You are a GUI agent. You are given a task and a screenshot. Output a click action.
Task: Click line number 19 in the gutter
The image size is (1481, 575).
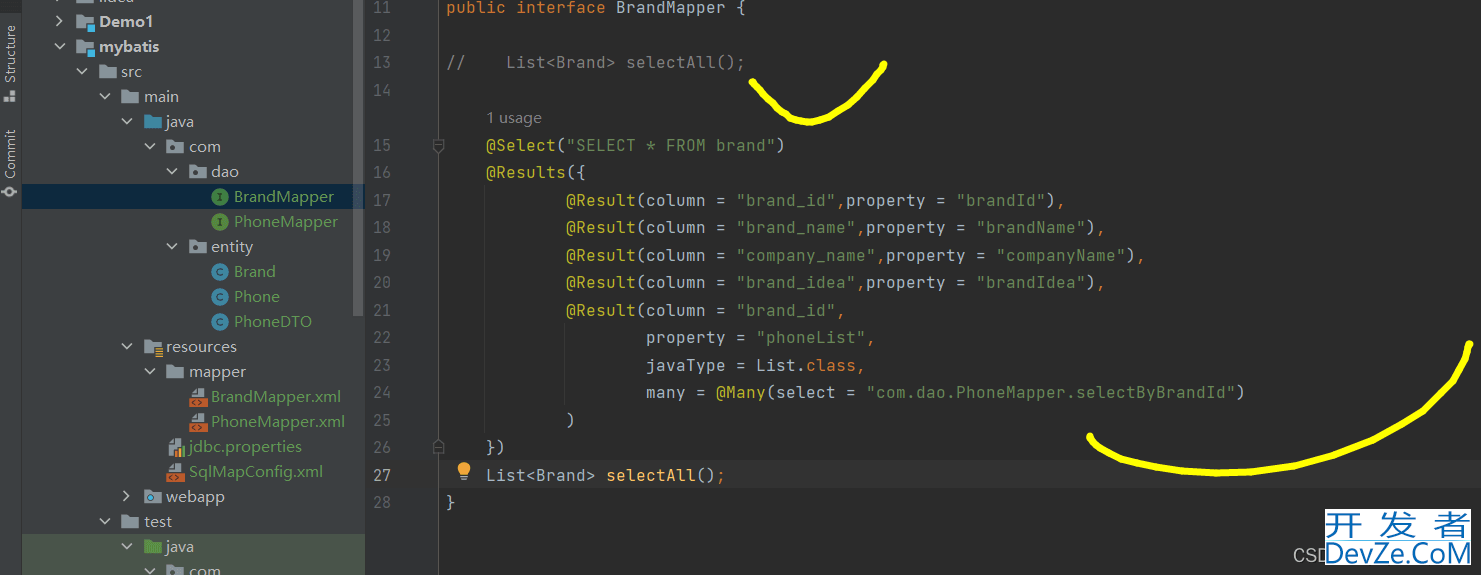pos(382,255)
